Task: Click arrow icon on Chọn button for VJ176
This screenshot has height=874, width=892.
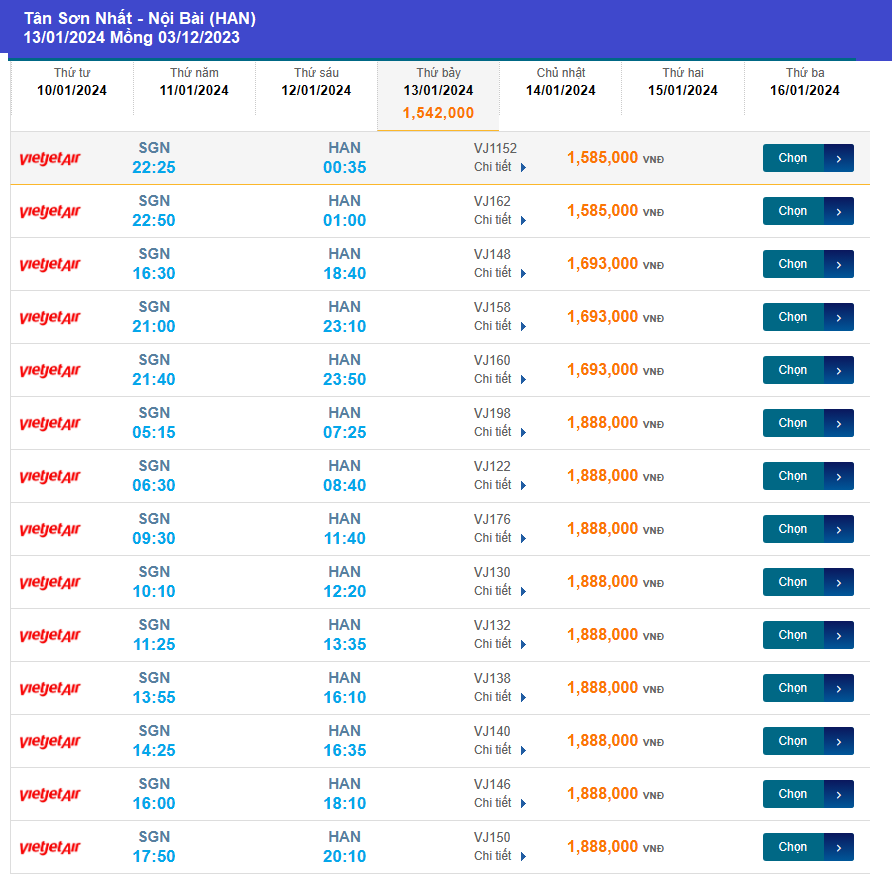Action: (x=838, y=529)
